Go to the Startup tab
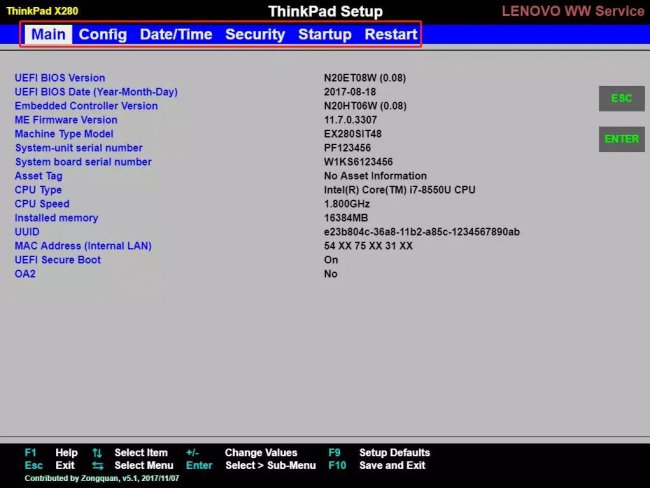 (325, 34)
